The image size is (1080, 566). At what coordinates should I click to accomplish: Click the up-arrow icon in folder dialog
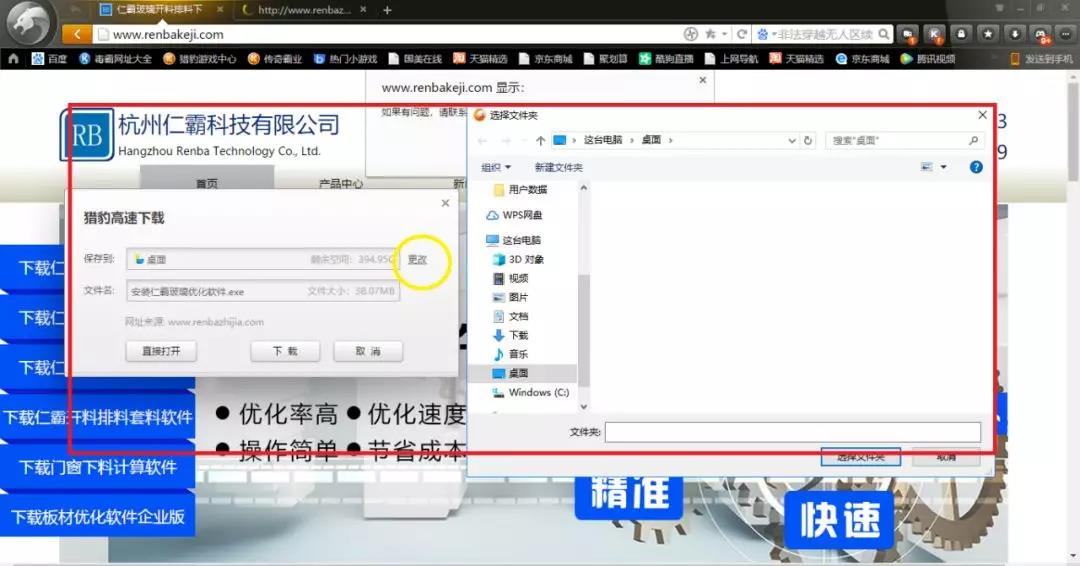point(541,140)
